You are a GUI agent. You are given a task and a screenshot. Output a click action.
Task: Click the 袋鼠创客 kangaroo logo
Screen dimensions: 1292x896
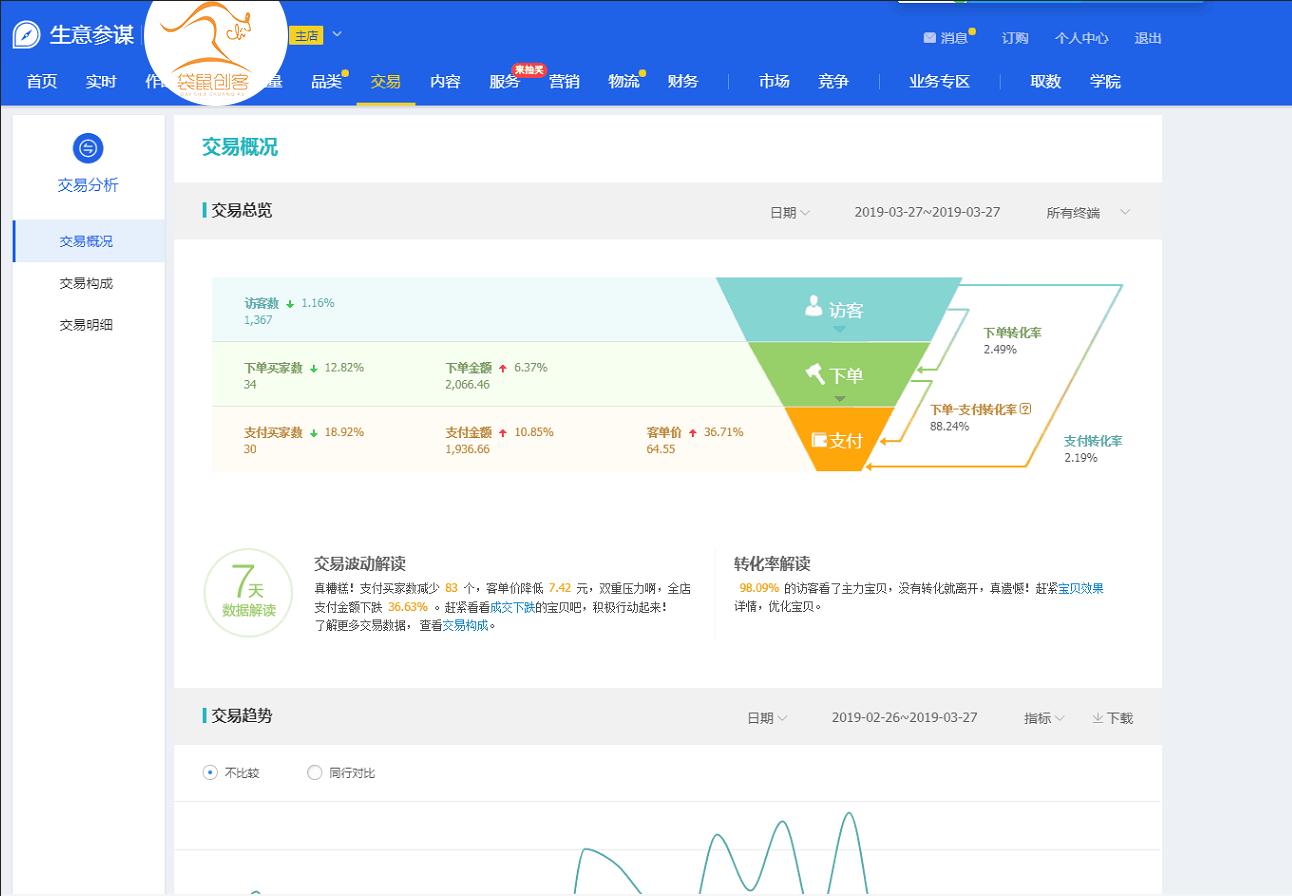tap(213, 55)
